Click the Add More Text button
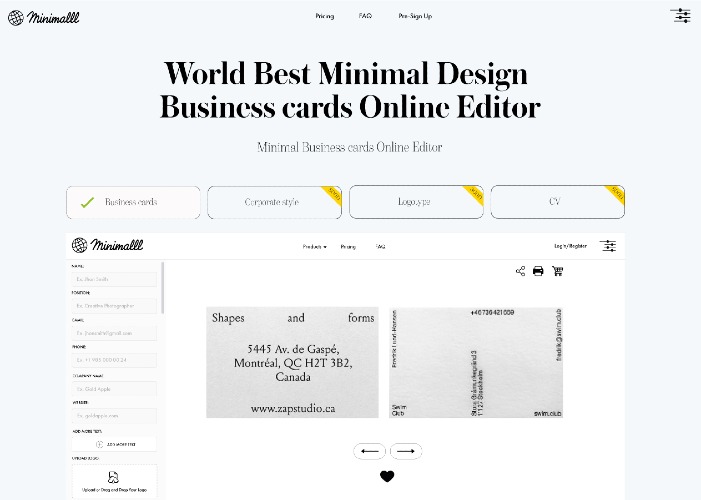This screenshot has width=701, height=500. (114, 444)
